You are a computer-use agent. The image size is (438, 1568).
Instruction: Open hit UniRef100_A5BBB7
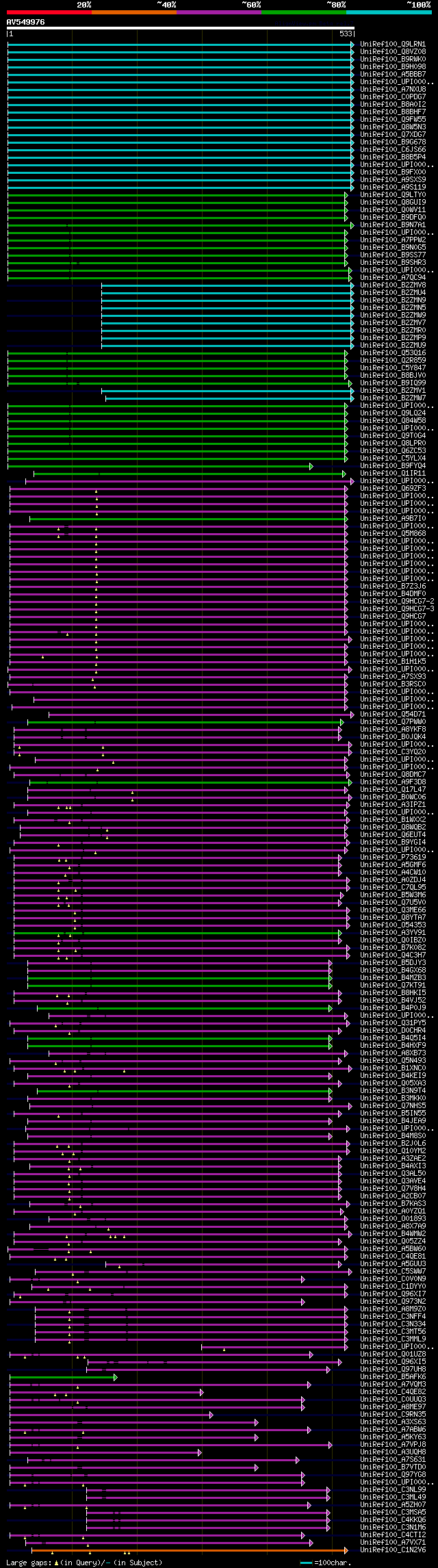point(393,75)
